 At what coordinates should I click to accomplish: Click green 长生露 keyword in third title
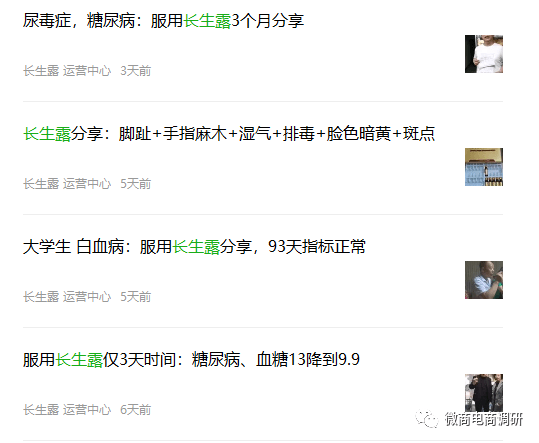(x=196, y=246)
